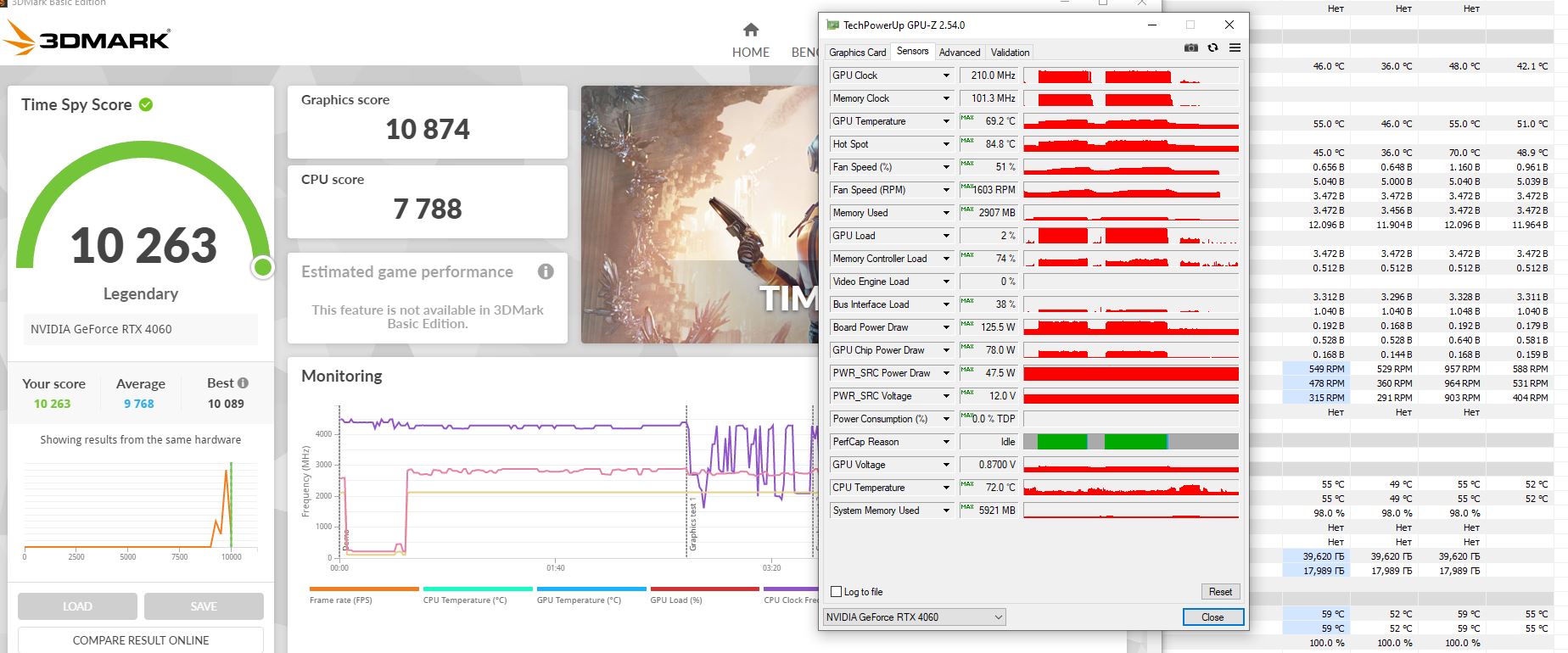Open the GPU Clock sensor dropdown
1568x653 pixels.
pyautogui.click(x=946, y=75)
